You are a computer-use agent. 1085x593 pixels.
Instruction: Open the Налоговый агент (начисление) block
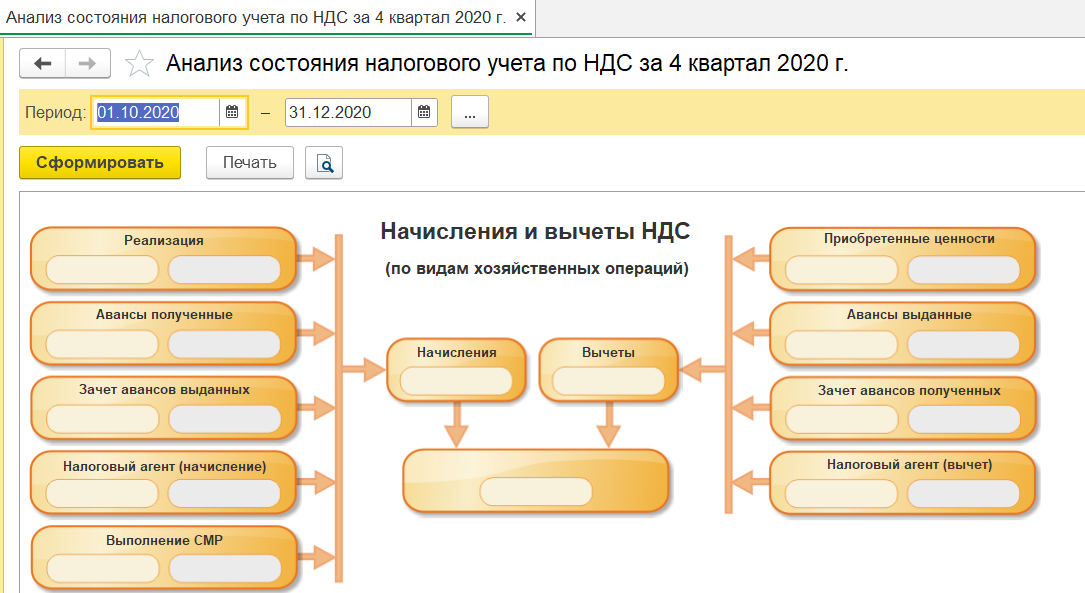coord(164,483)
